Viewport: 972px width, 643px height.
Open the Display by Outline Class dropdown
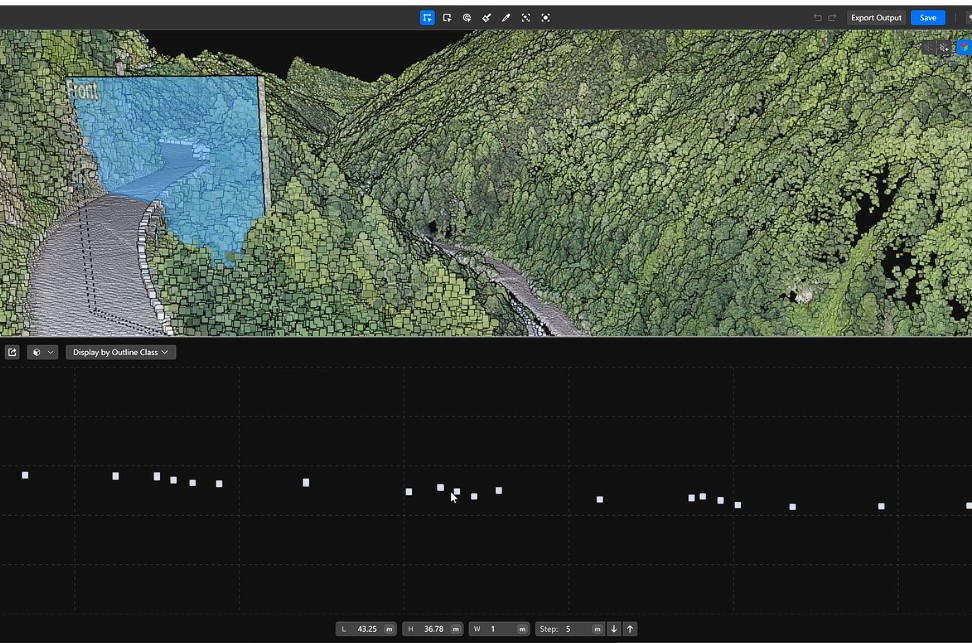(x=121, y=352)
